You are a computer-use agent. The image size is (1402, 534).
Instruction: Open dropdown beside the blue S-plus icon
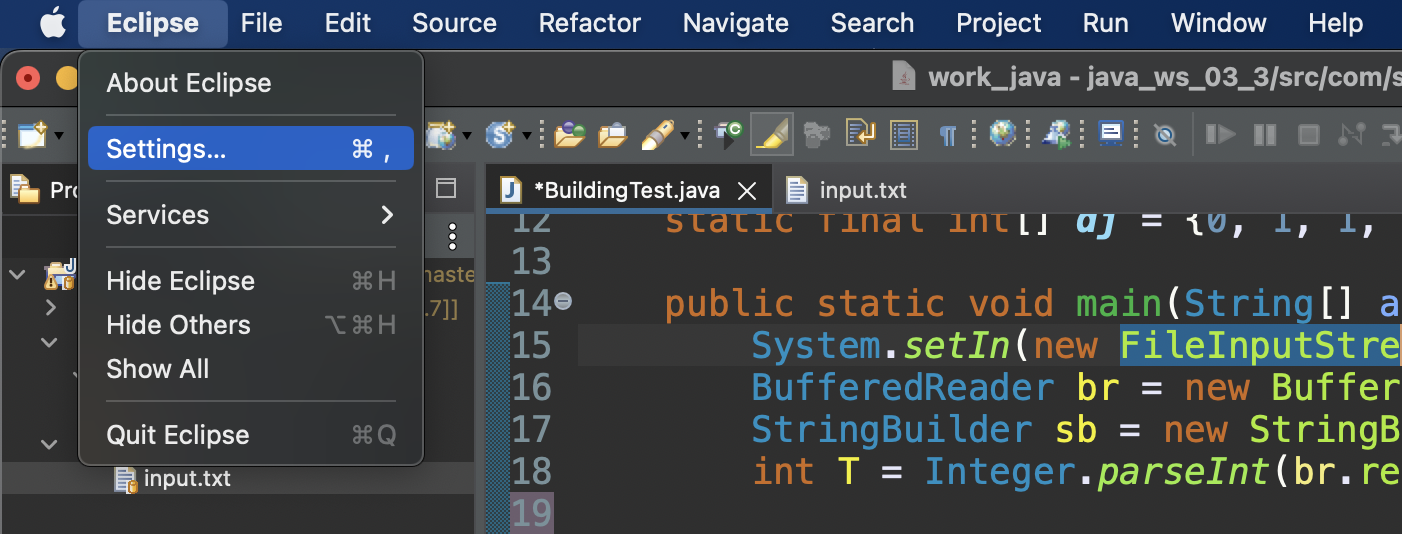coord(525,135)
